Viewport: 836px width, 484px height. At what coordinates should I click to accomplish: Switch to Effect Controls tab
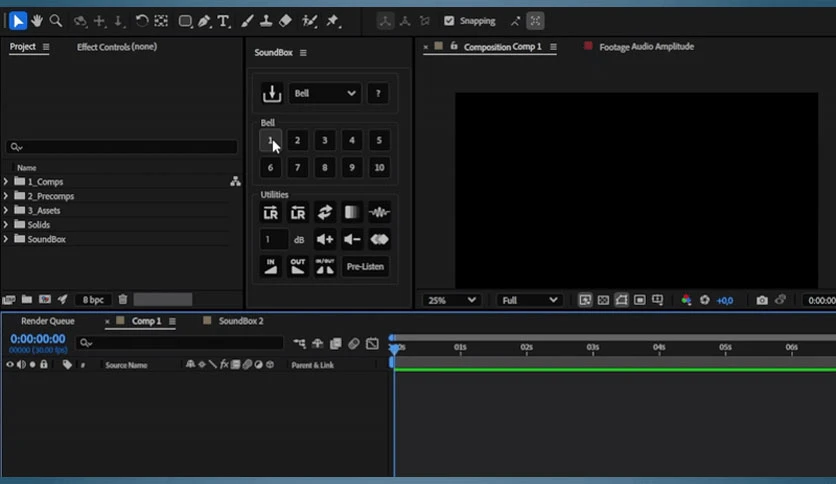coord(117,47)
